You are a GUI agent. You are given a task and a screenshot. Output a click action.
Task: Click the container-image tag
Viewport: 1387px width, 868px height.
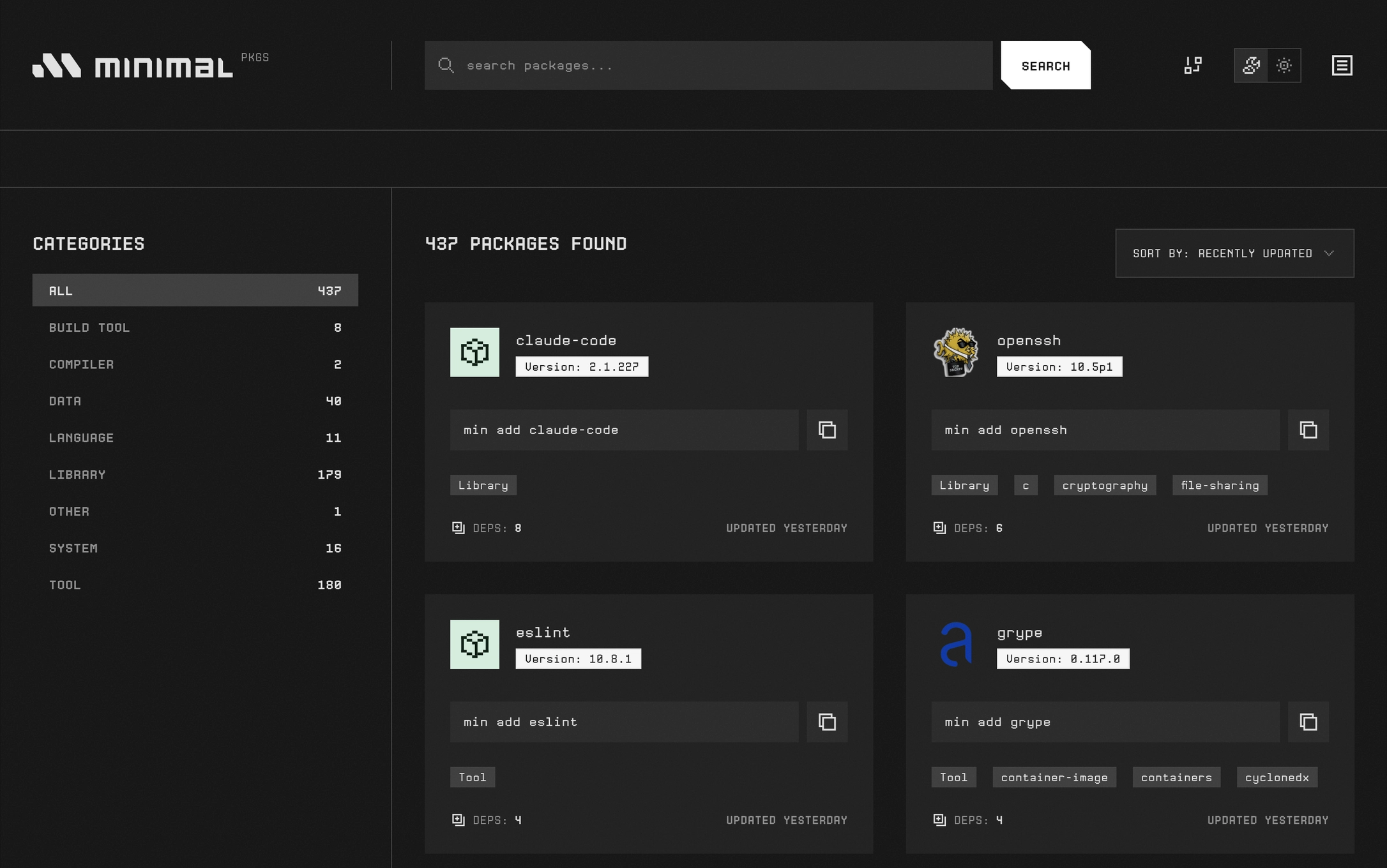point(1054,777)
